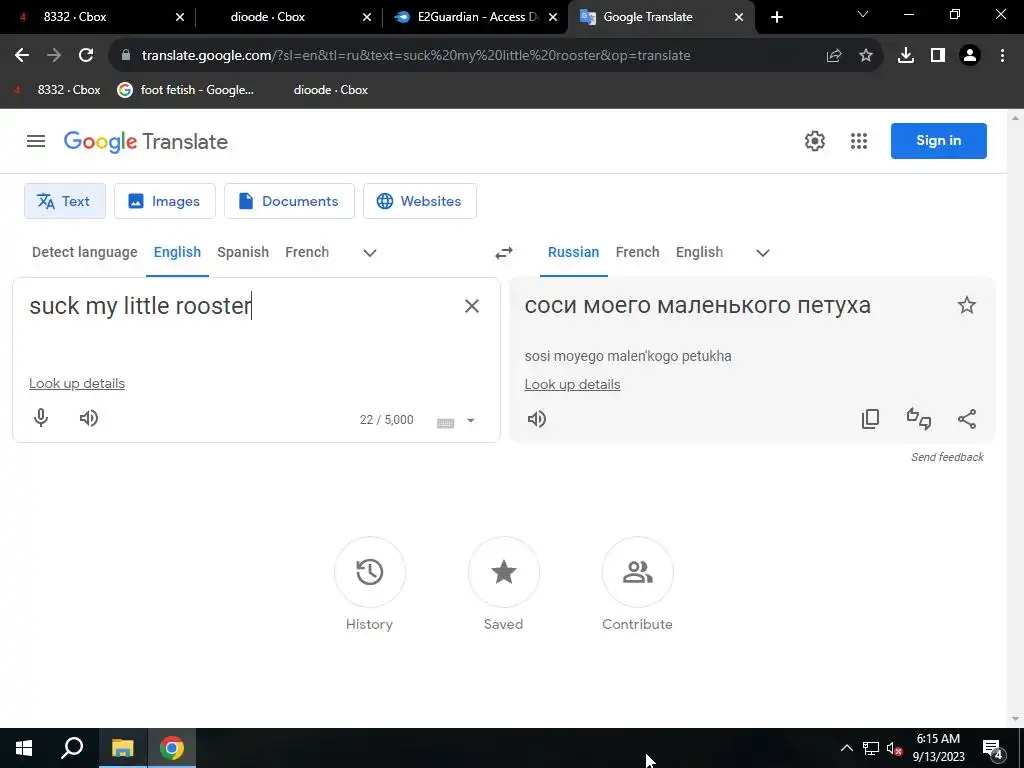Viewport: 1024px width, 768px height.
Task: Open foot fetish Google bookmark
Action: coord(185,90)
